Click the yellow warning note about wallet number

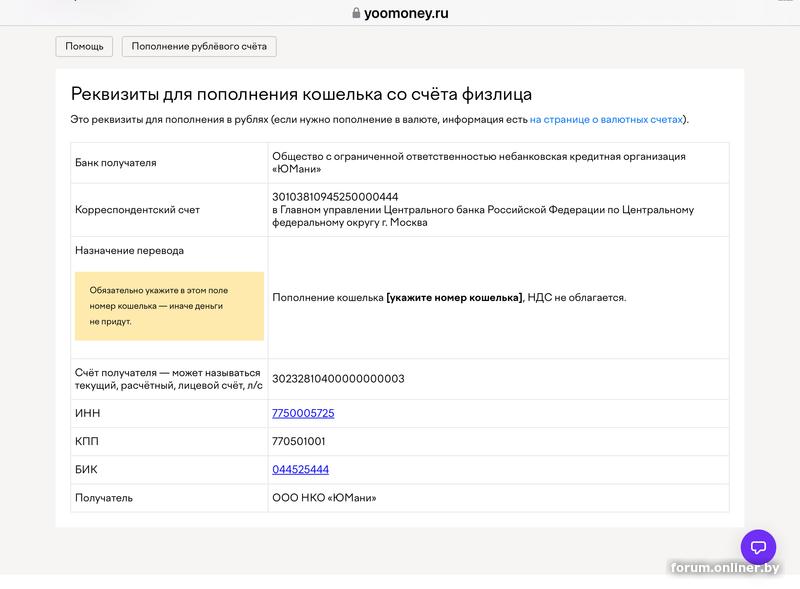point(169,306)
